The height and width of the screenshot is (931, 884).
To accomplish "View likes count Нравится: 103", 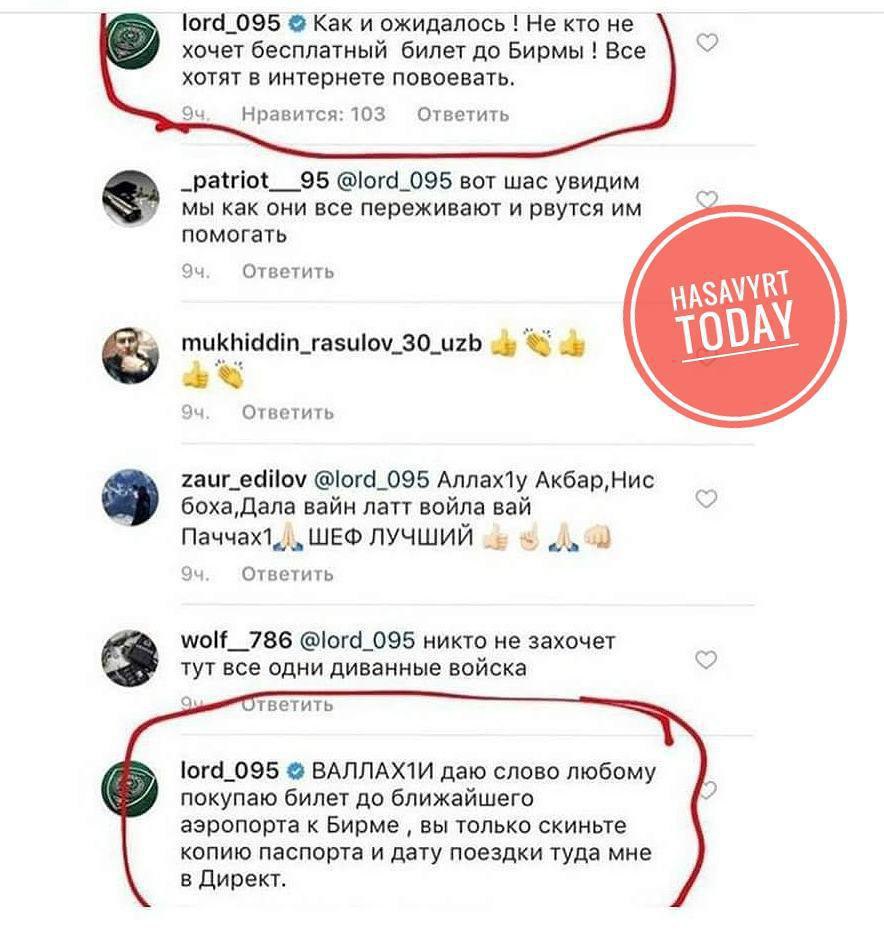I will (x=313, y=114).
